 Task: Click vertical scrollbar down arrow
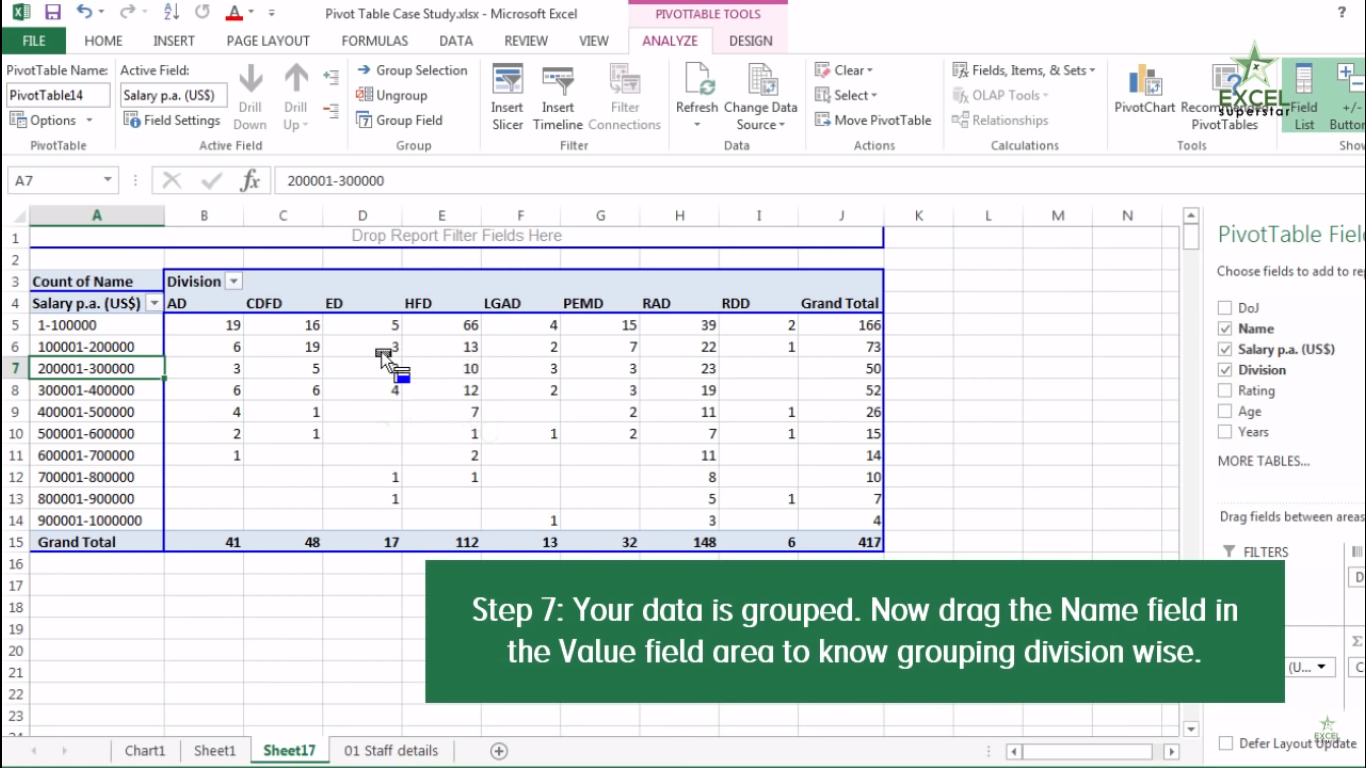(x=1190, y=730)
